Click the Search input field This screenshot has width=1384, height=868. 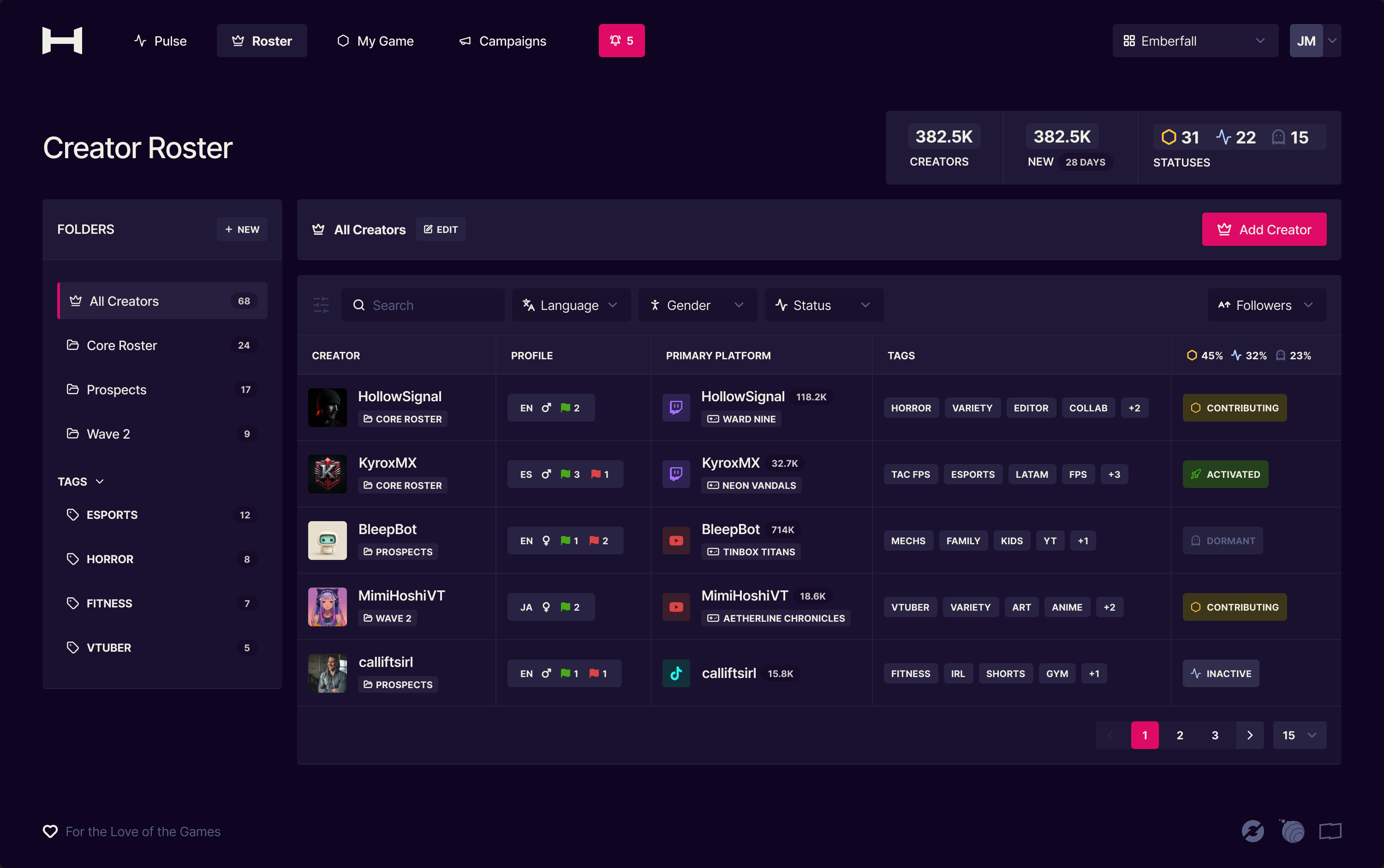(x=423, y=305)
